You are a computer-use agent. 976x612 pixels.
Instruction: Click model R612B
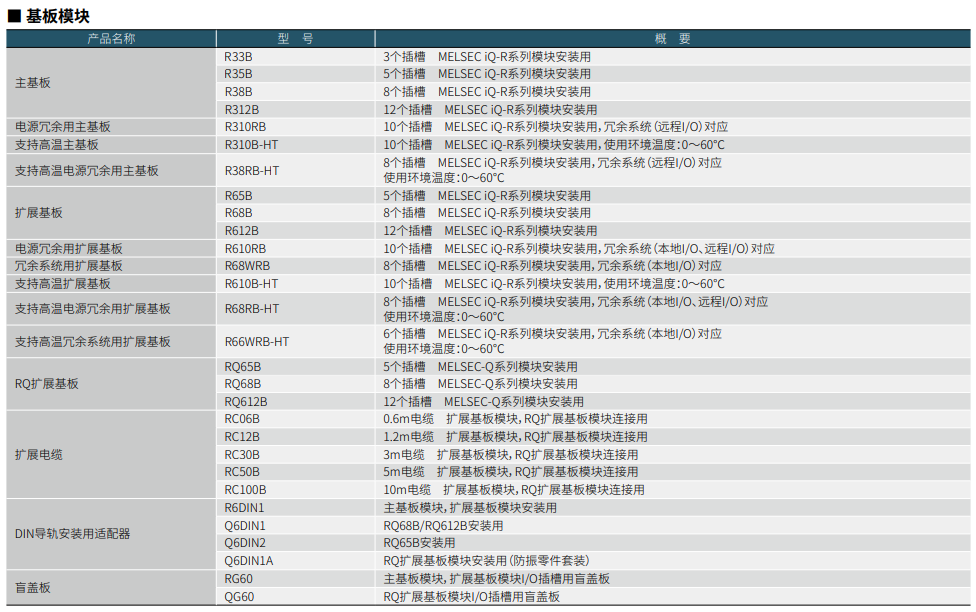242,230
